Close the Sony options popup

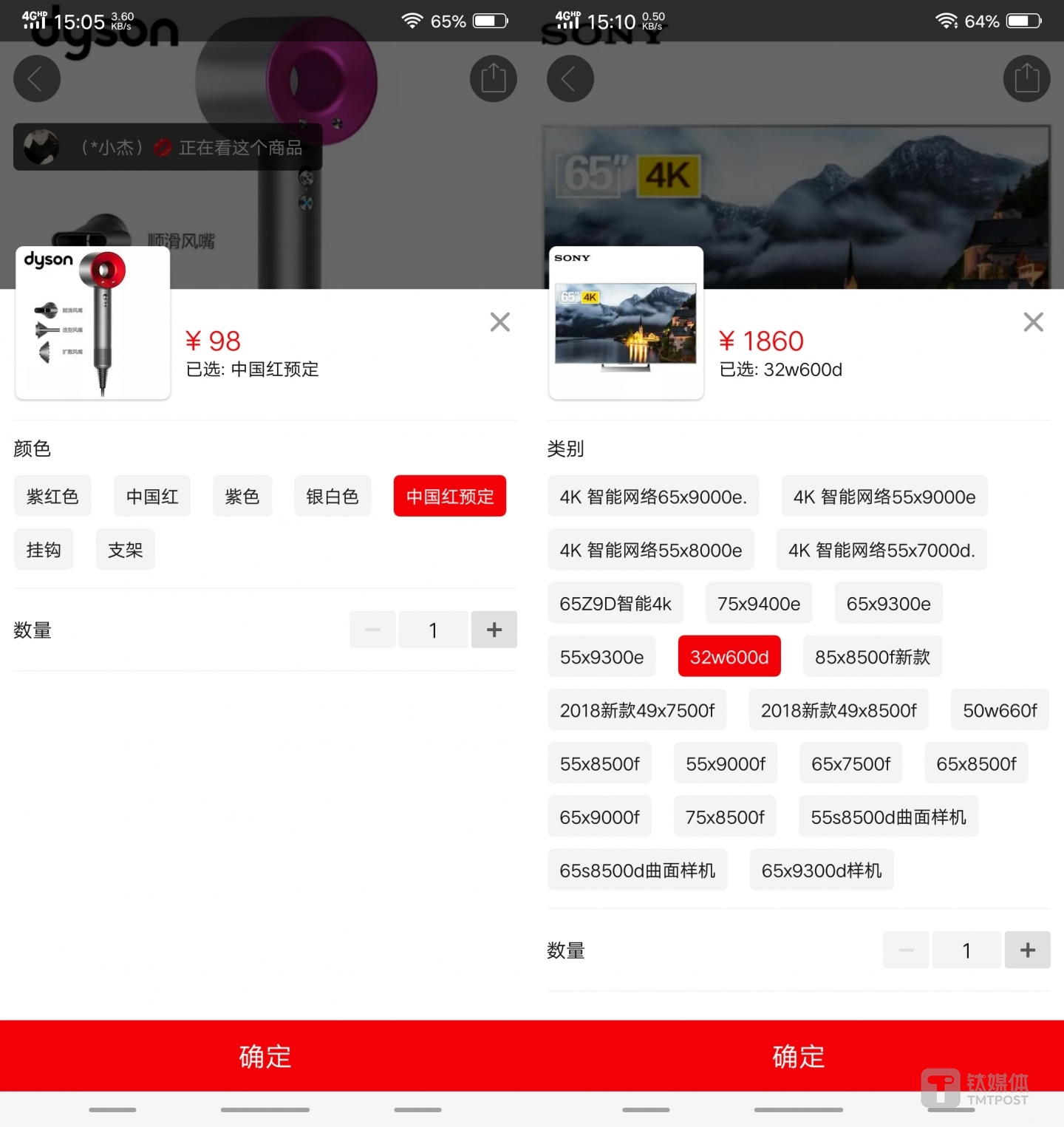(1032, 321)
